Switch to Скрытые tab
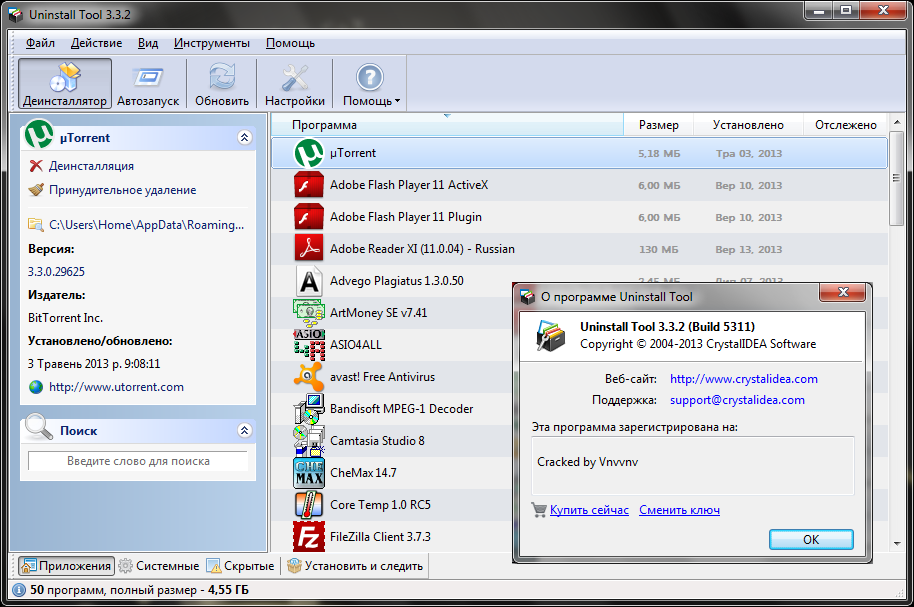 [x=240, y=566]
